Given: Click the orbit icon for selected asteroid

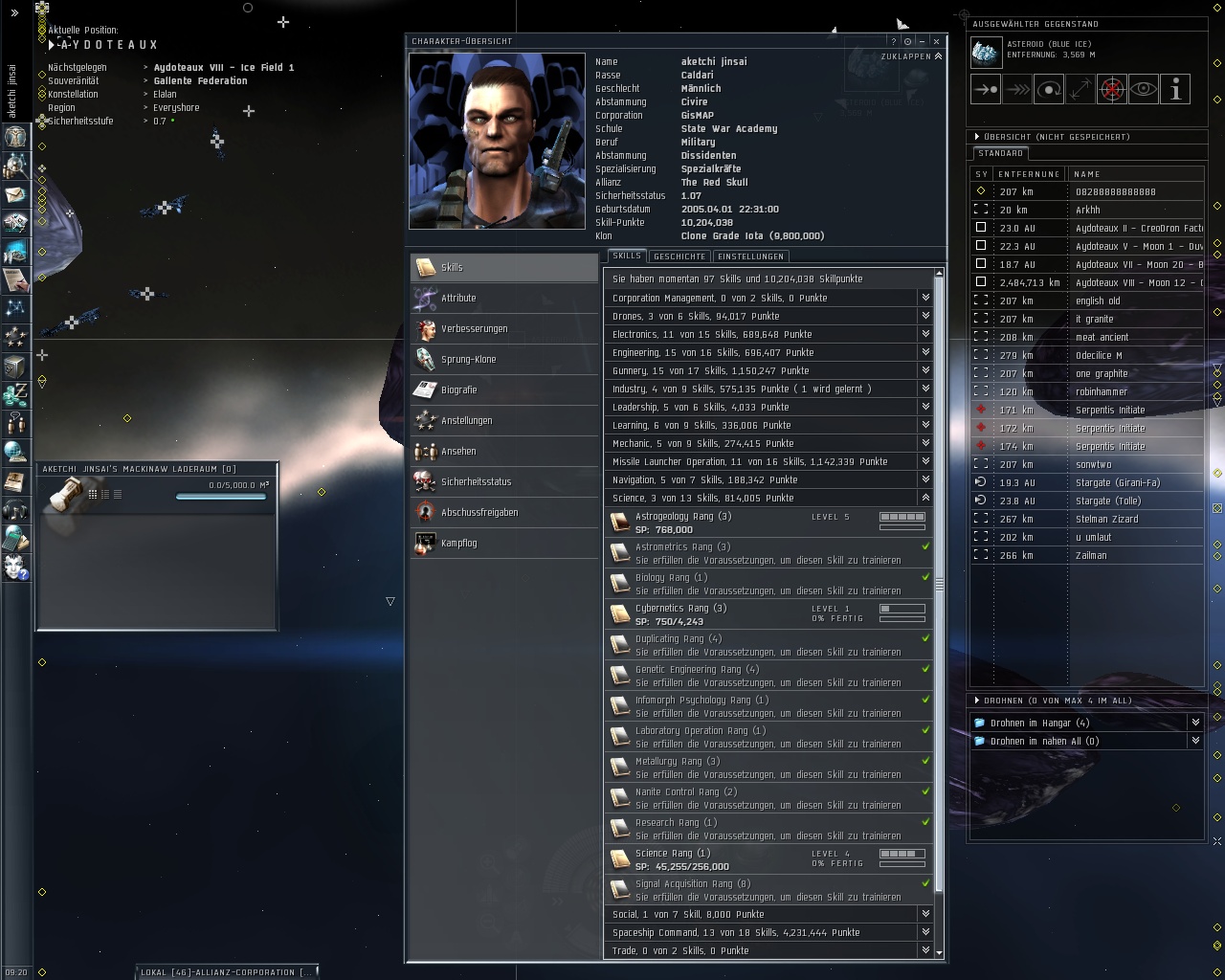Looking at the screenshot, I should (x=1049, y=89).
